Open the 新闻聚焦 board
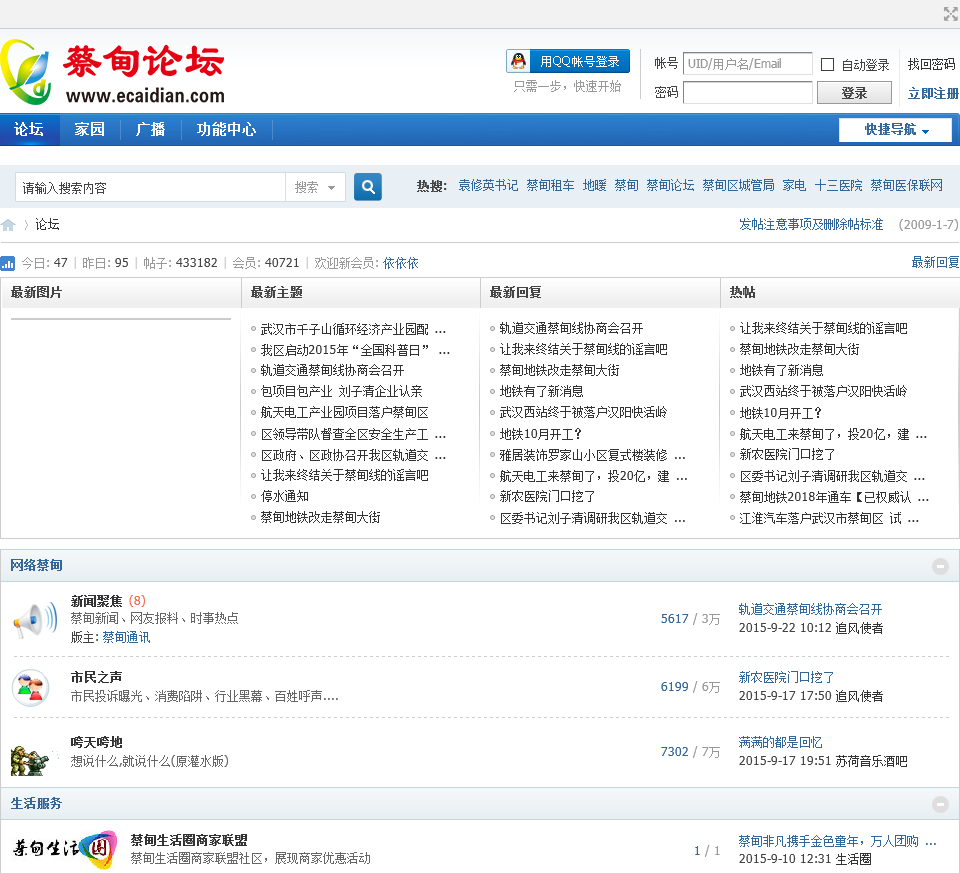The image size is (960, 873). coord(96,601)
